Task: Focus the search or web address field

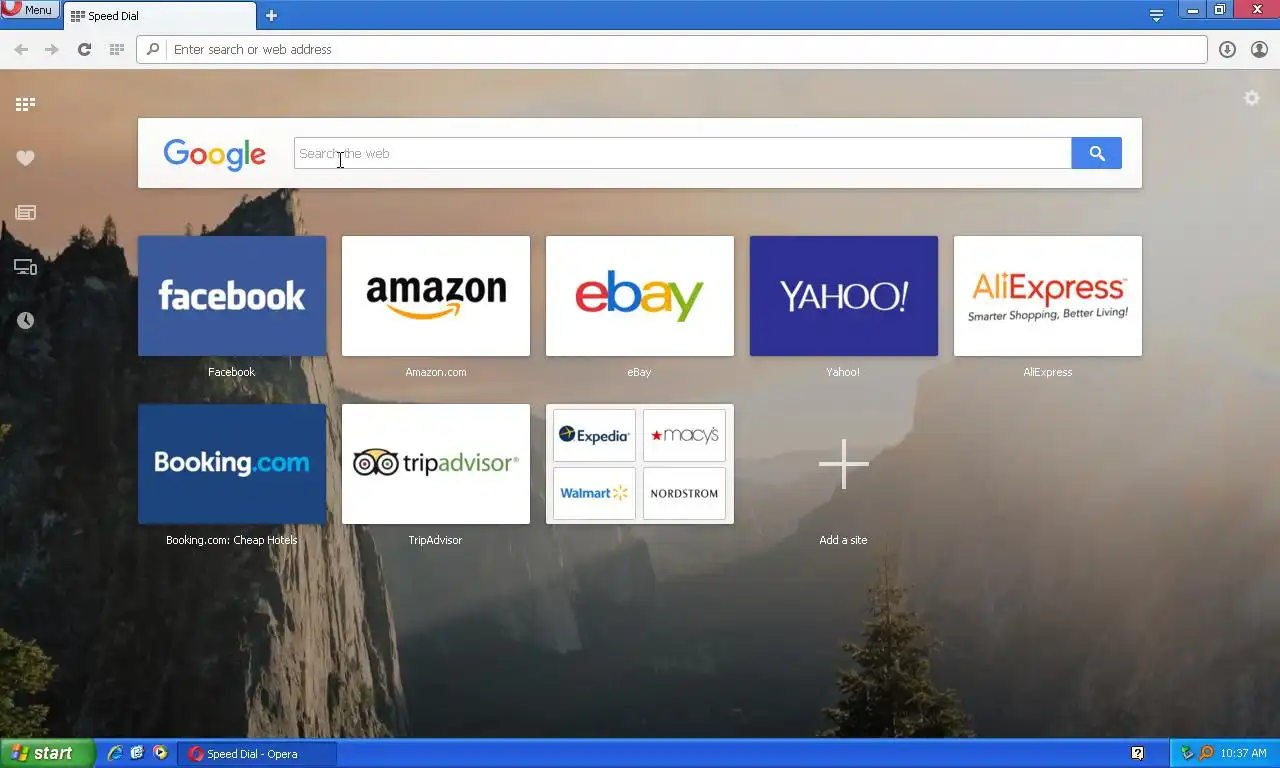Action: [672, 49]
